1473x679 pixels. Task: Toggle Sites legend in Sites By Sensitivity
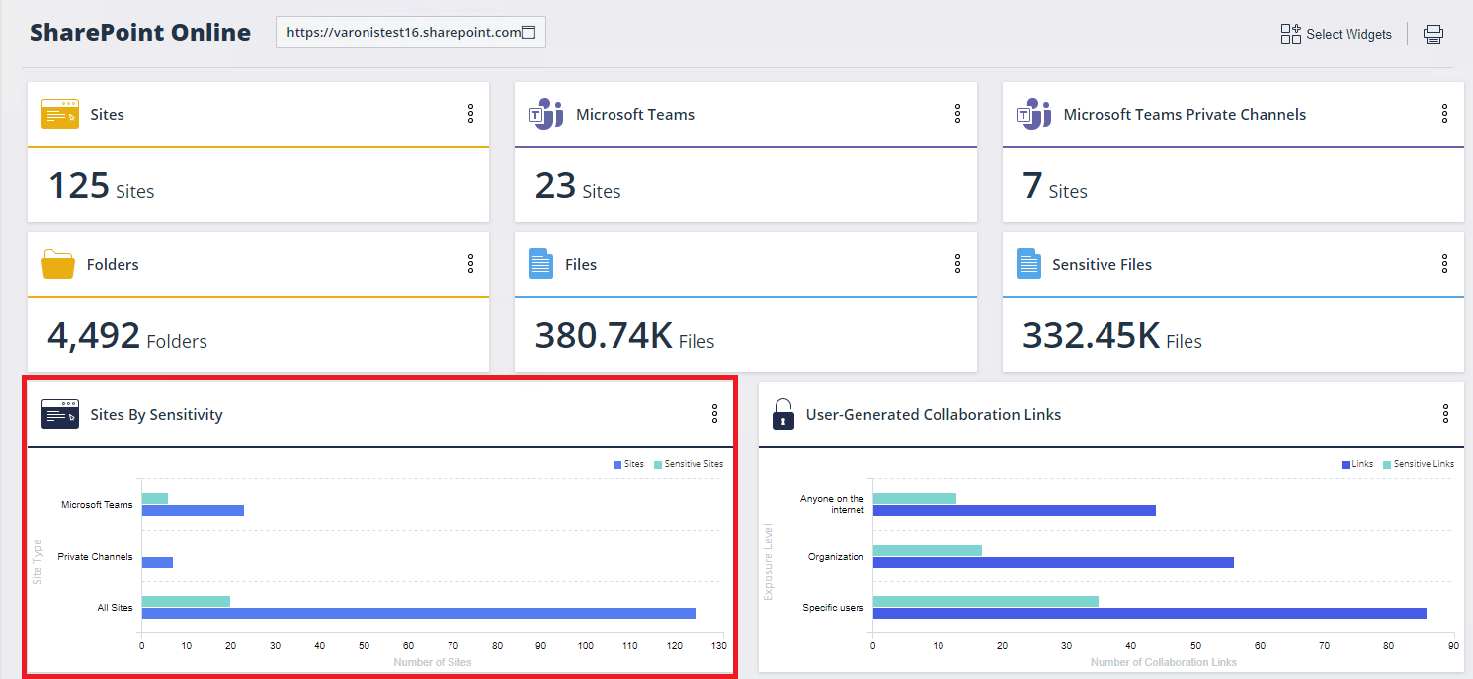point(629,464)
